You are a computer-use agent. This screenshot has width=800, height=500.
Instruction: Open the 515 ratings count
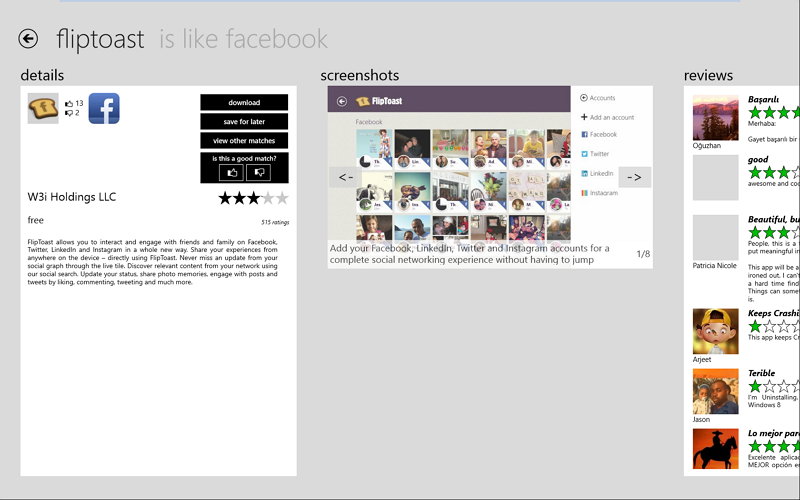click(x=275, y=222)
